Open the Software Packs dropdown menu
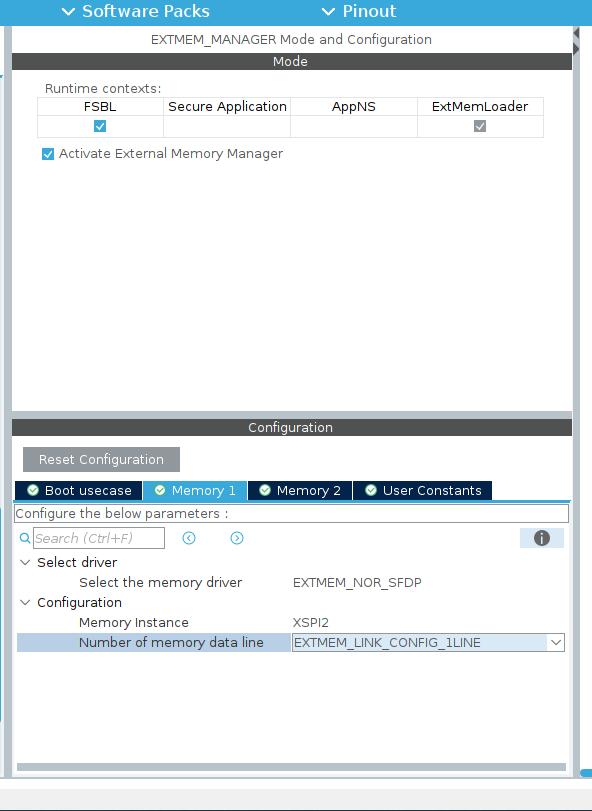The height and width of the screenshot is (811, 592). tap(136, 11)
